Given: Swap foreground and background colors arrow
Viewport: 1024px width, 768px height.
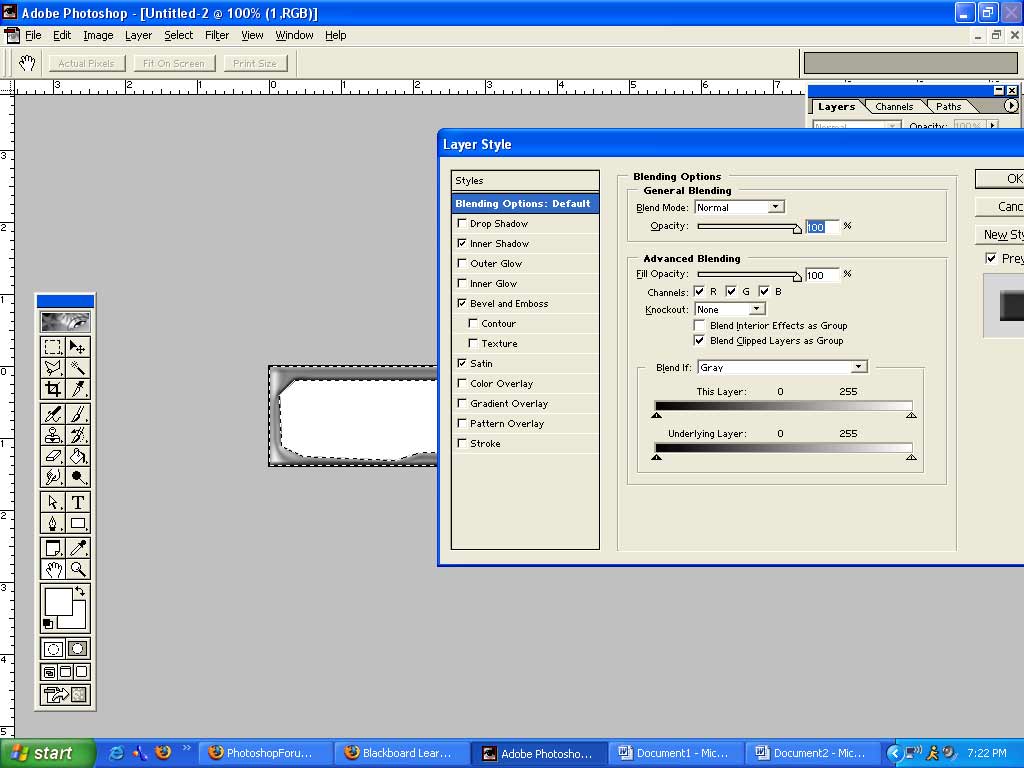Looking at the screenshot, I should pyautogui.click(x=80, y=592).
